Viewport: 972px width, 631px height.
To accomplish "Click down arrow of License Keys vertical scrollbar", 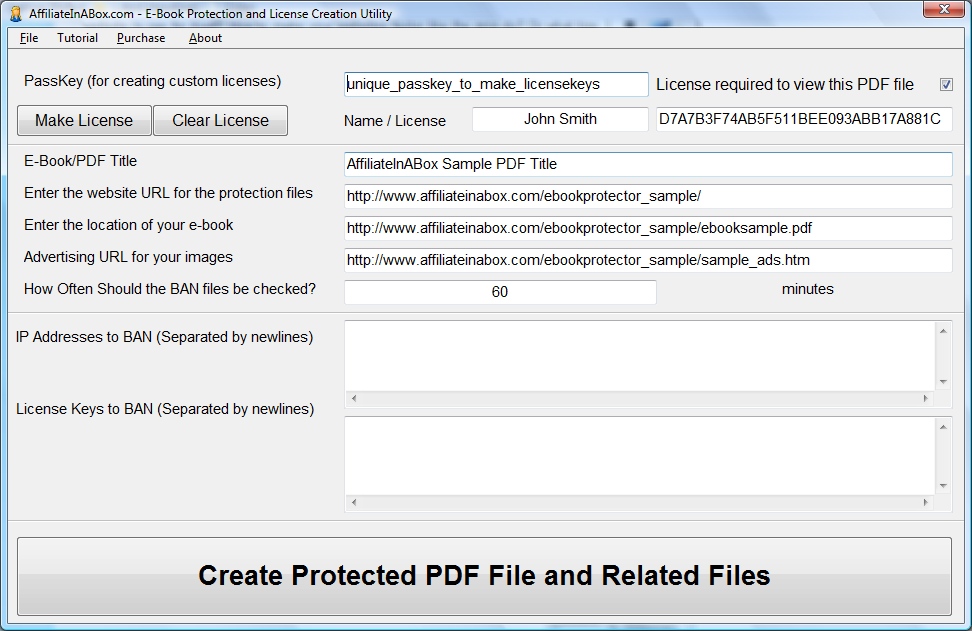I will coord(943,486).
